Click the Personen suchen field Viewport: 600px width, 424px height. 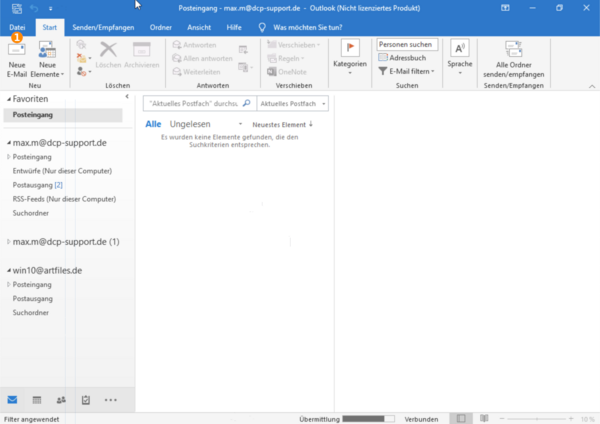(x=407, y=44)
